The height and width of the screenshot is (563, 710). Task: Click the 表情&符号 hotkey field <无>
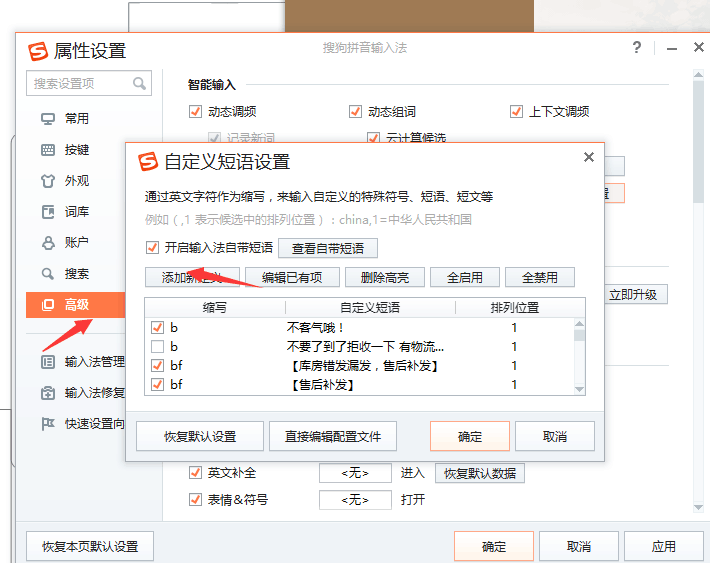coord(355,500)
